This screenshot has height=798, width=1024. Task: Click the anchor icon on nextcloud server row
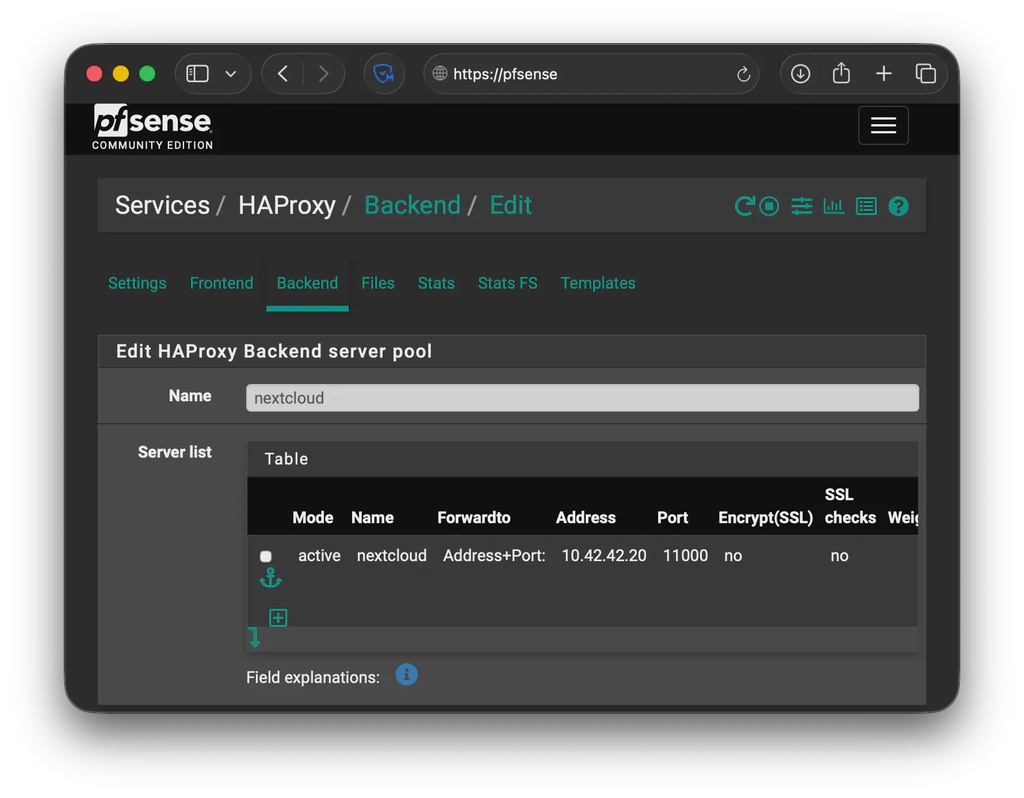pyautogui.click(x=271, y=577)
